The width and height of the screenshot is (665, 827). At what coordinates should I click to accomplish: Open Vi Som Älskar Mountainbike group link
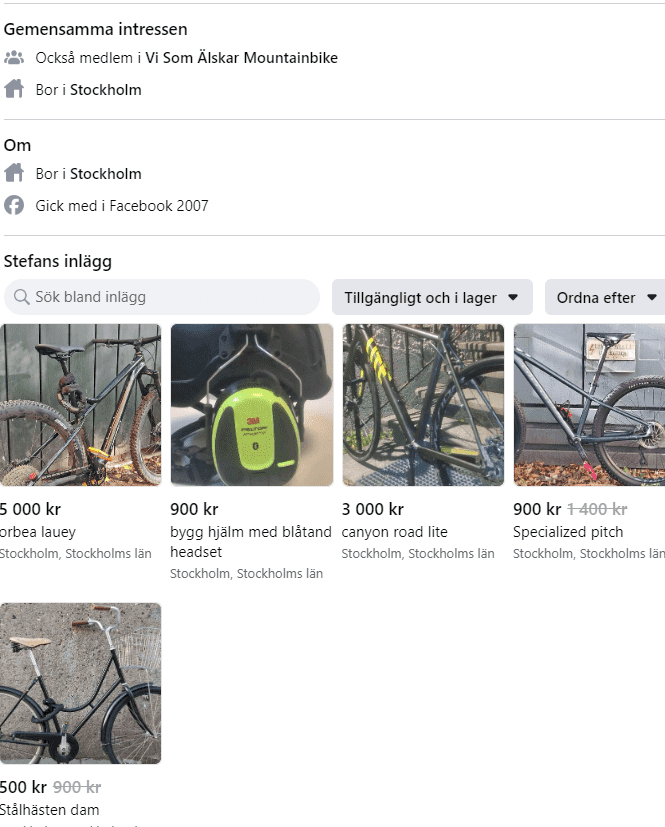click(x=241, y=58)
